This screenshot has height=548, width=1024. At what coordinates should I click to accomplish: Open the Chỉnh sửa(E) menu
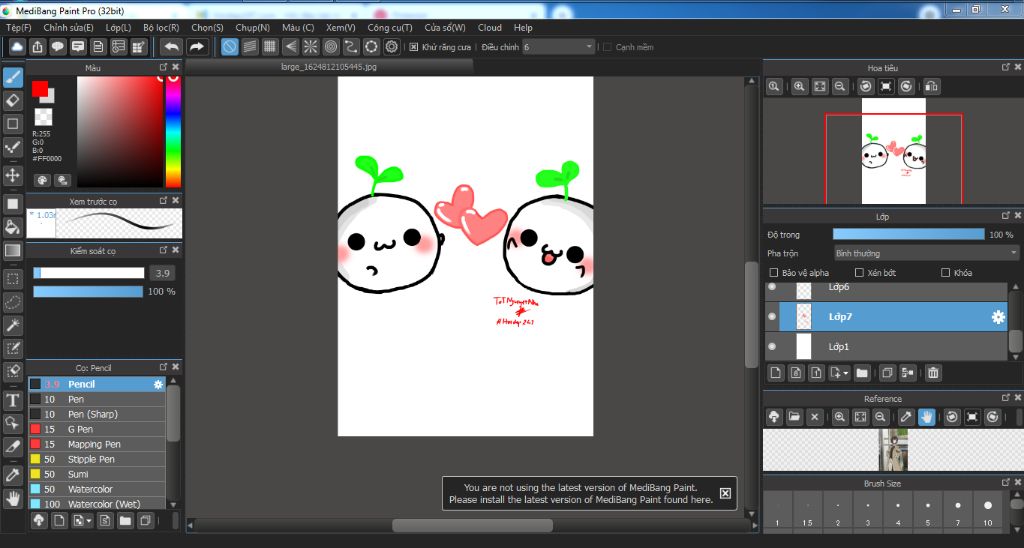pyautogui.click(x=68, y=27)
